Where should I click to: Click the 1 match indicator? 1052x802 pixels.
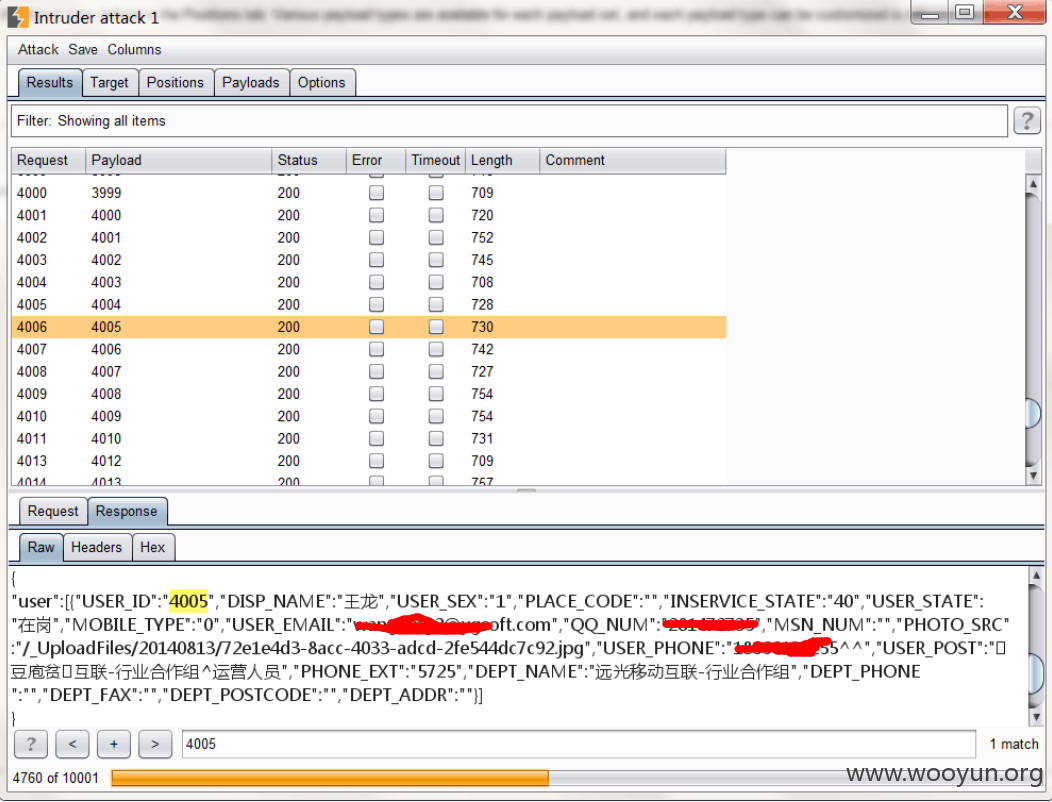[x=1014, y=744]
